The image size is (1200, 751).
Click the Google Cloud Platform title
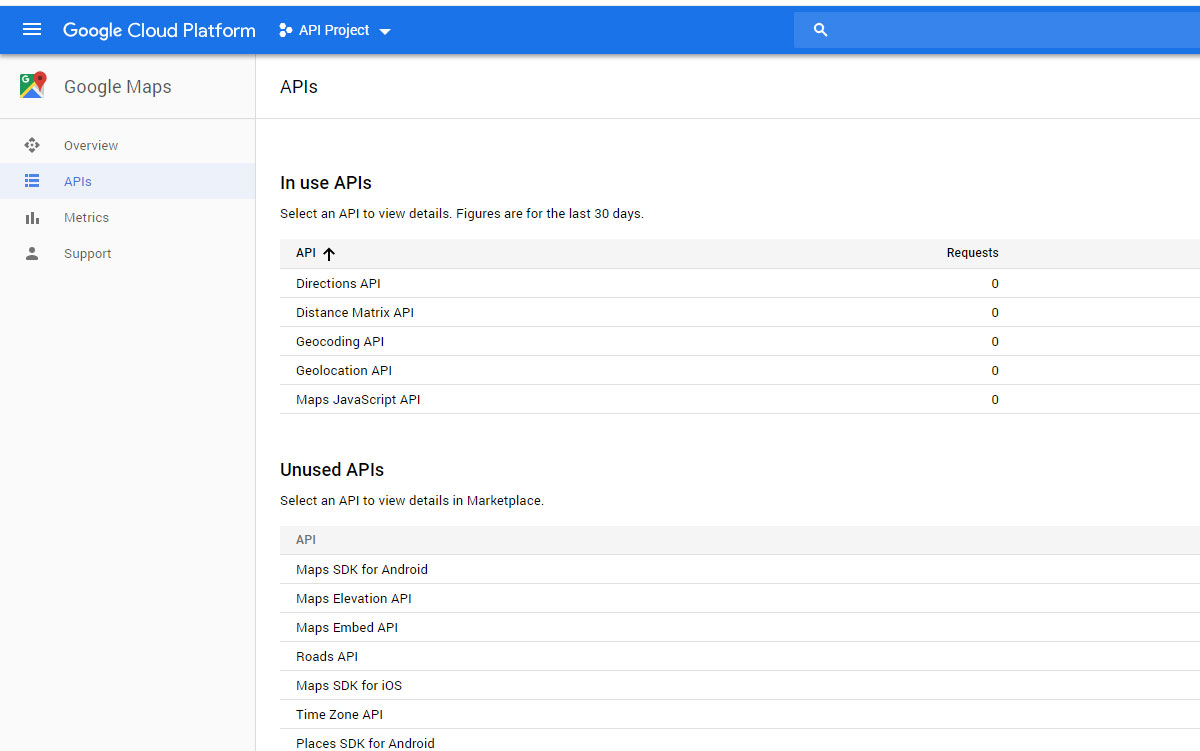pos(159,30)
